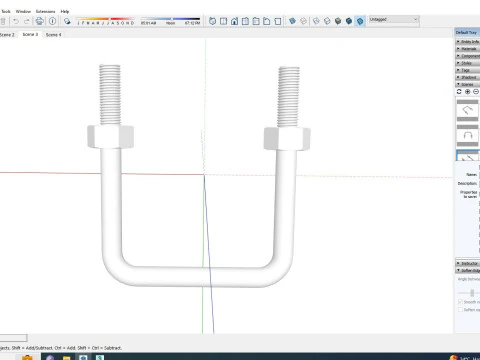
Task: Switch to Back view icon
Action: click(256, 21)
